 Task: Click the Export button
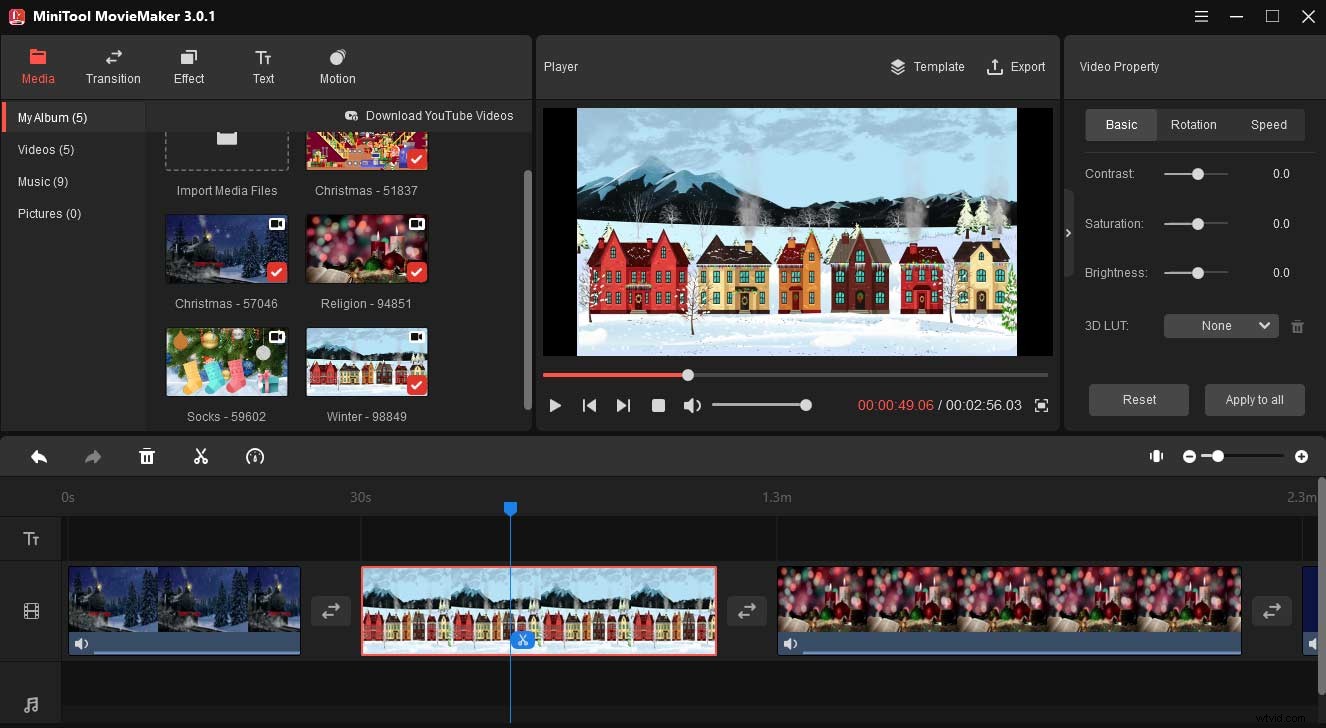click(x=1016, y=66)
